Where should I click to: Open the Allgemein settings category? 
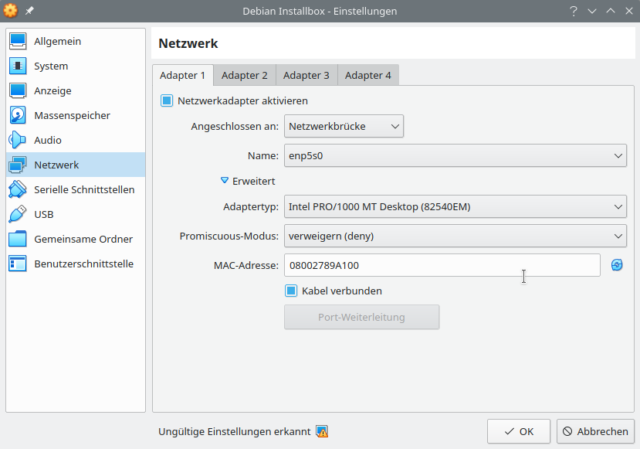[76, 41]
